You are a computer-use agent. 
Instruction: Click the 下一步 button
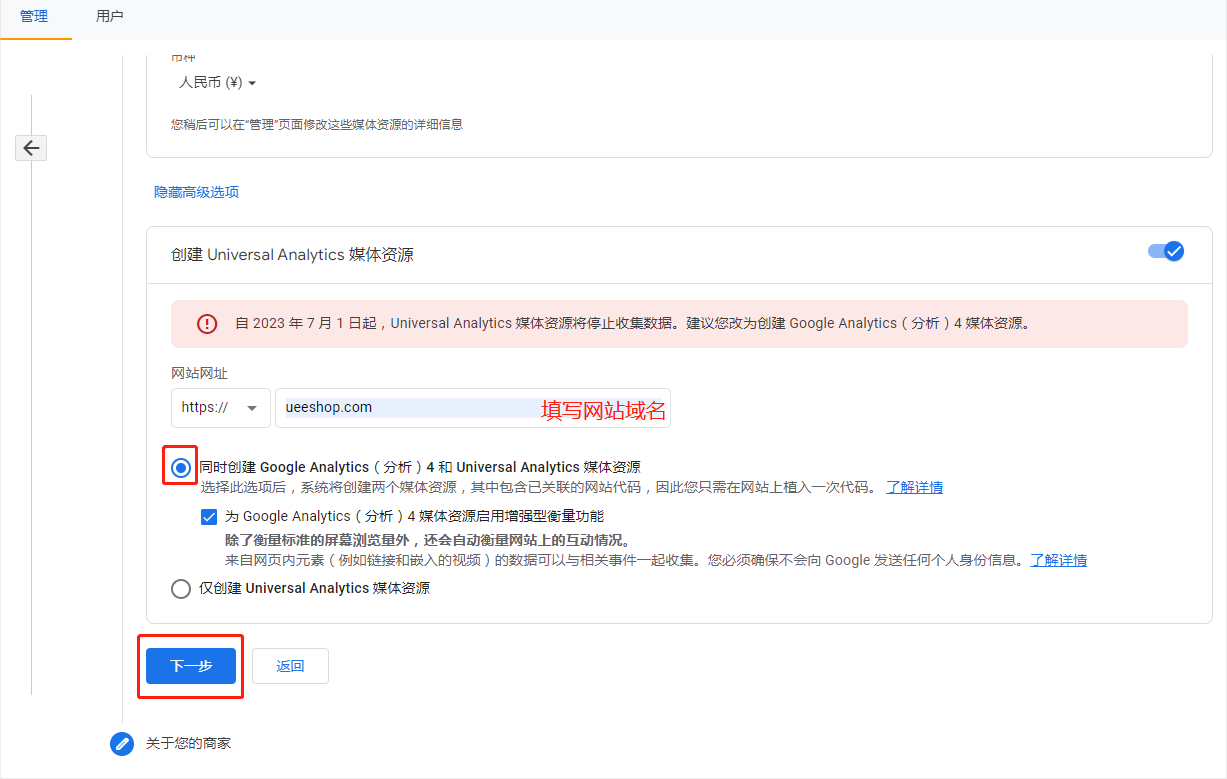point(191,666)
